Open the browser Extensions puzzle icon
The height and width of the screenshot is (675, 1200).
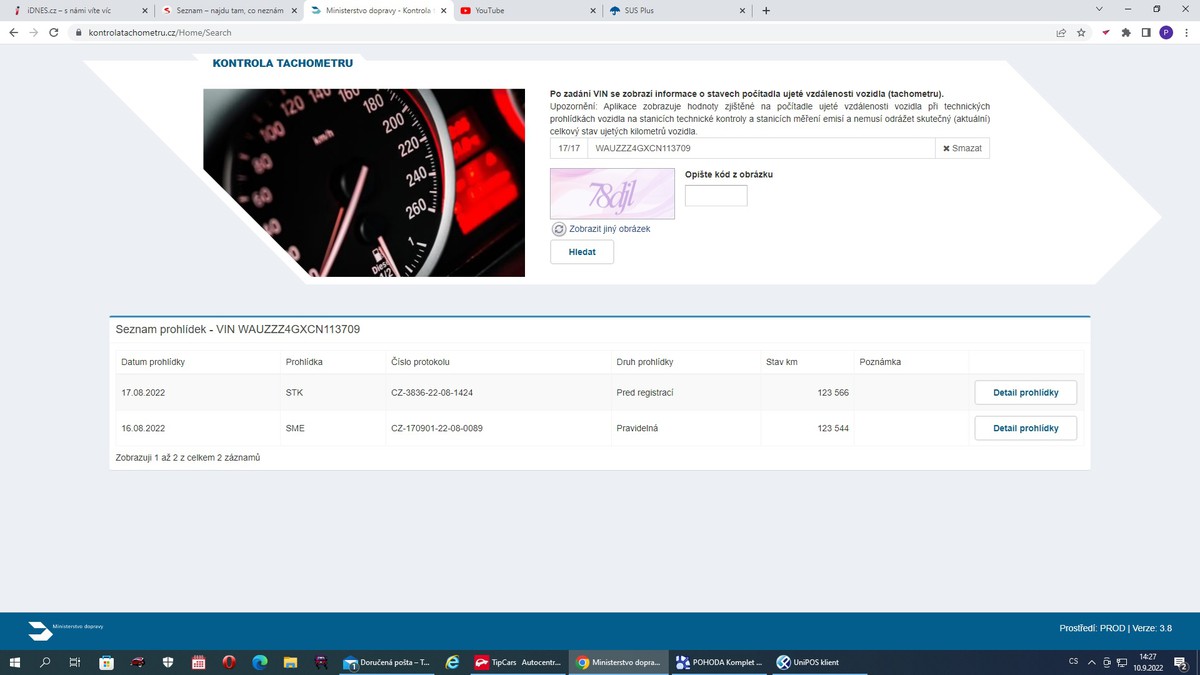click(1126, 33)
